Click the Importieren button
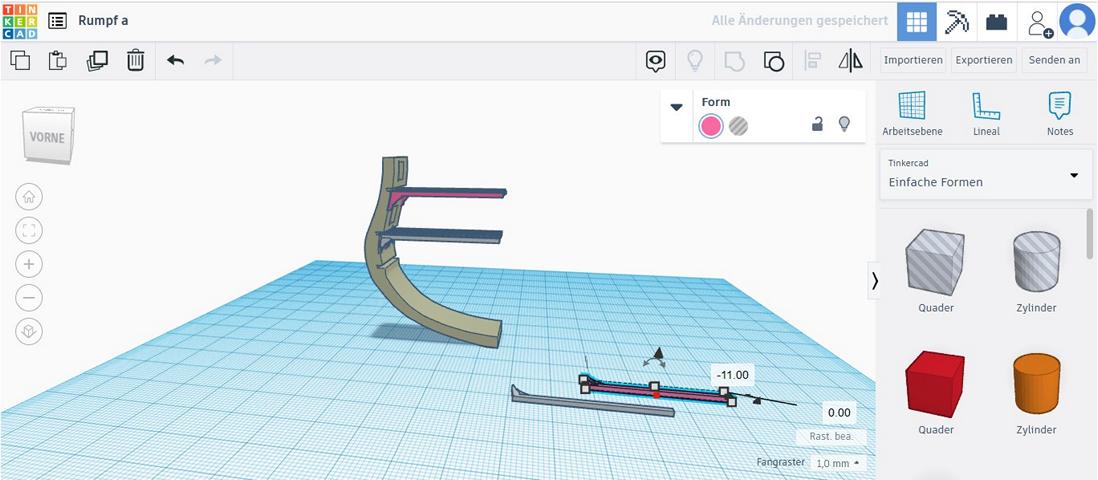 pos(912,60)
